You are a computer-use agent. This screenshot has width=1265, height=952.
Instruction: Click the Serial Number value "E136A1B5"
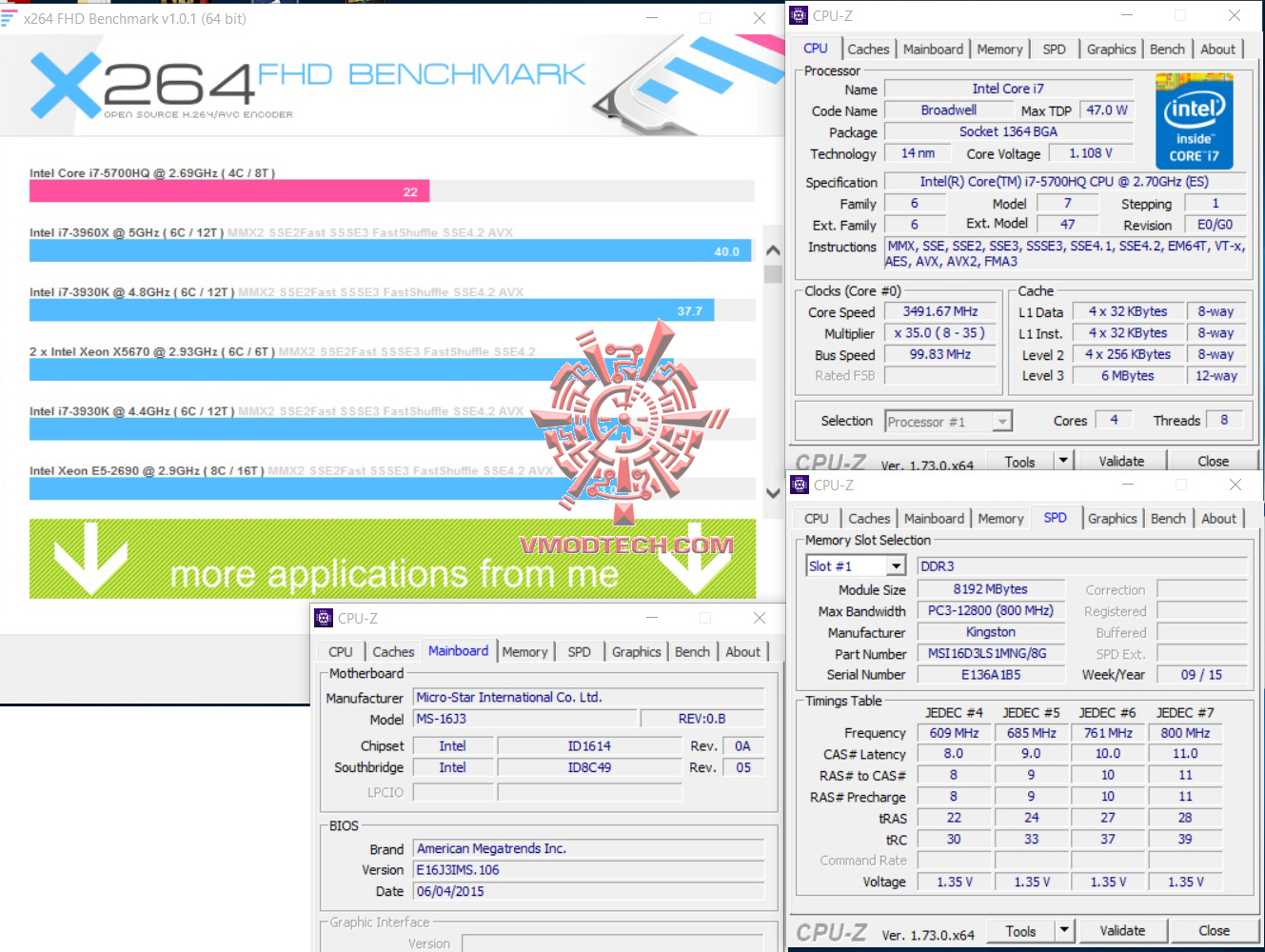[x=990, y=675]
